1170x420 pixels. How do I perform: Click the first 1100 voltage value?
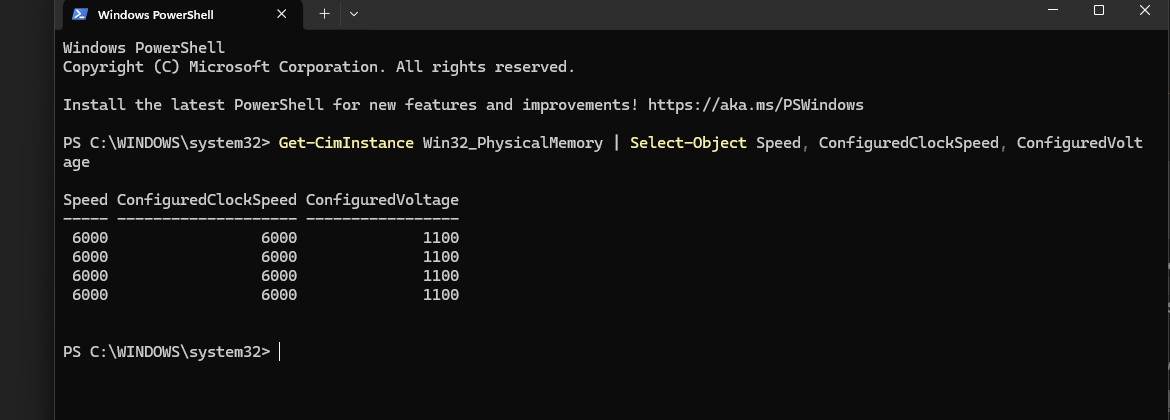(441, 238)
